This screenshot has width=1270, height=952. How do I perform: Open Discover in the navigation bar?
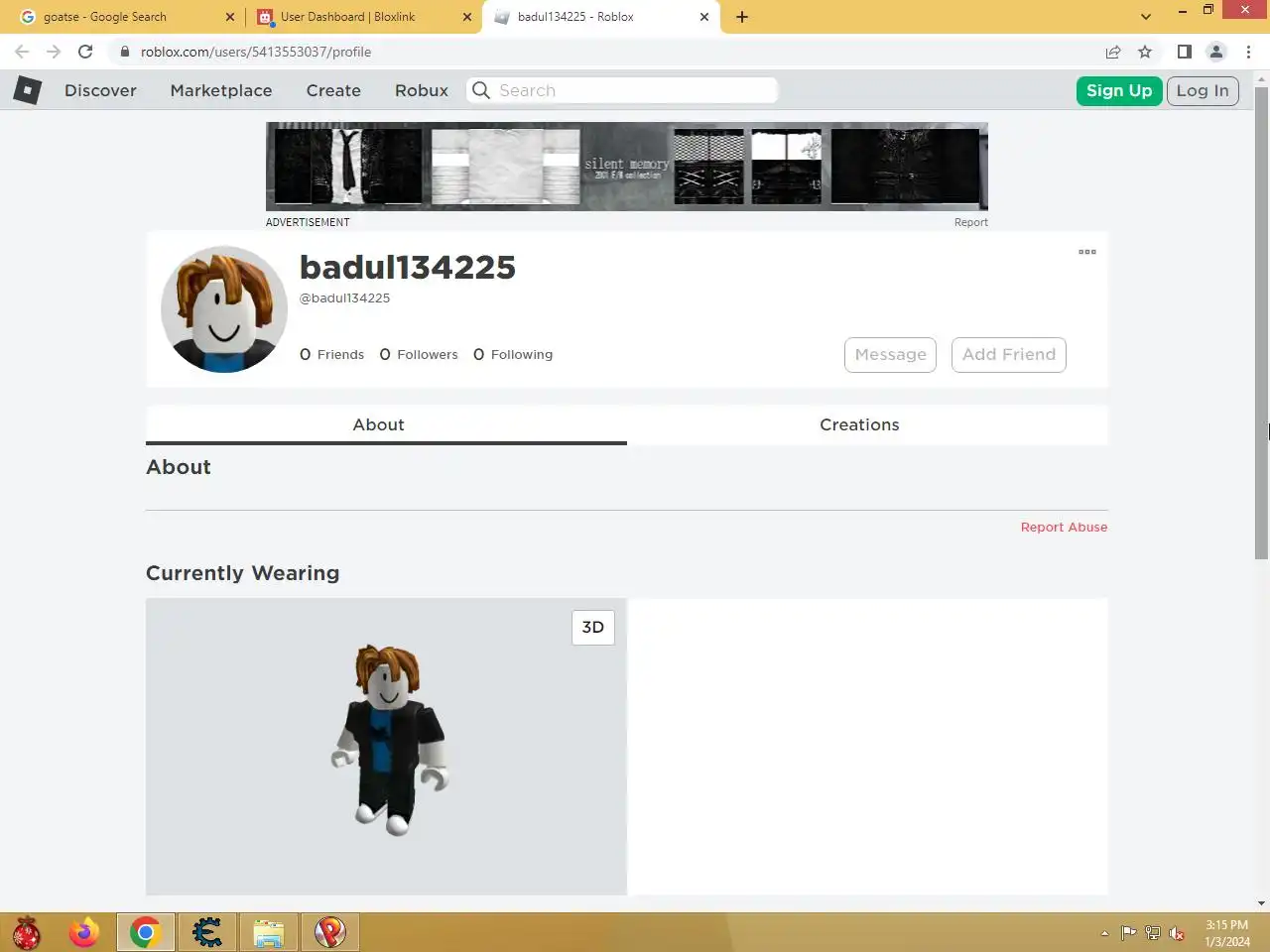[100, 90]
